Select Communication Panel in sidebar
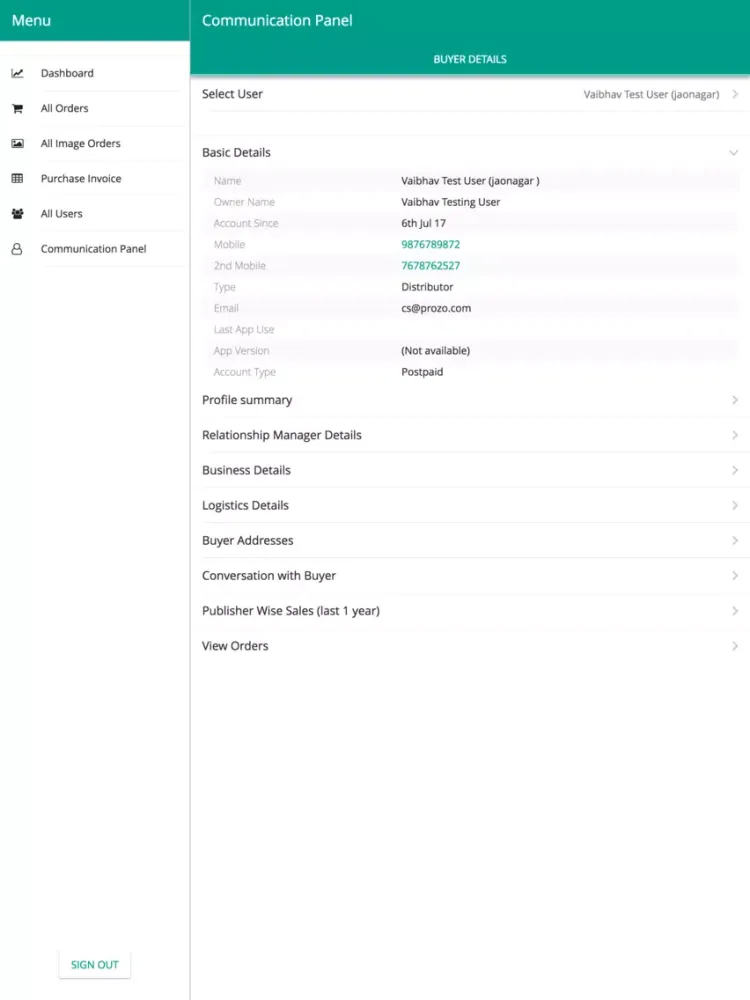 pos(94,249)
